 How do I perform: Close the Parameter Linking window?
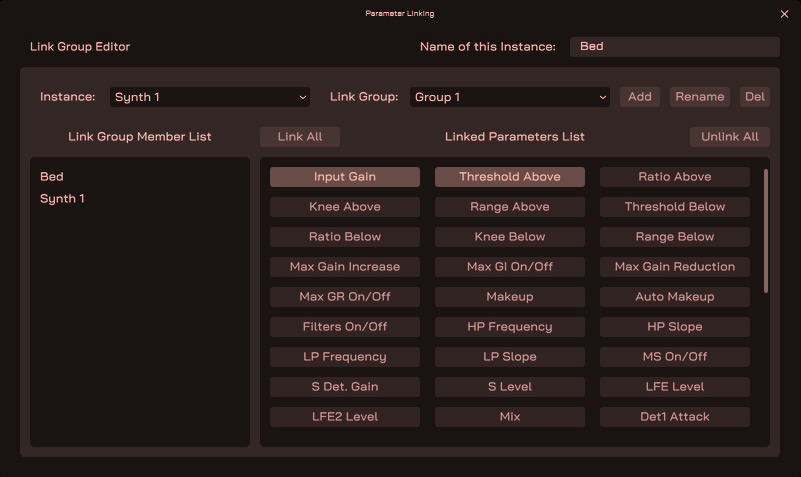pos(784,14)
